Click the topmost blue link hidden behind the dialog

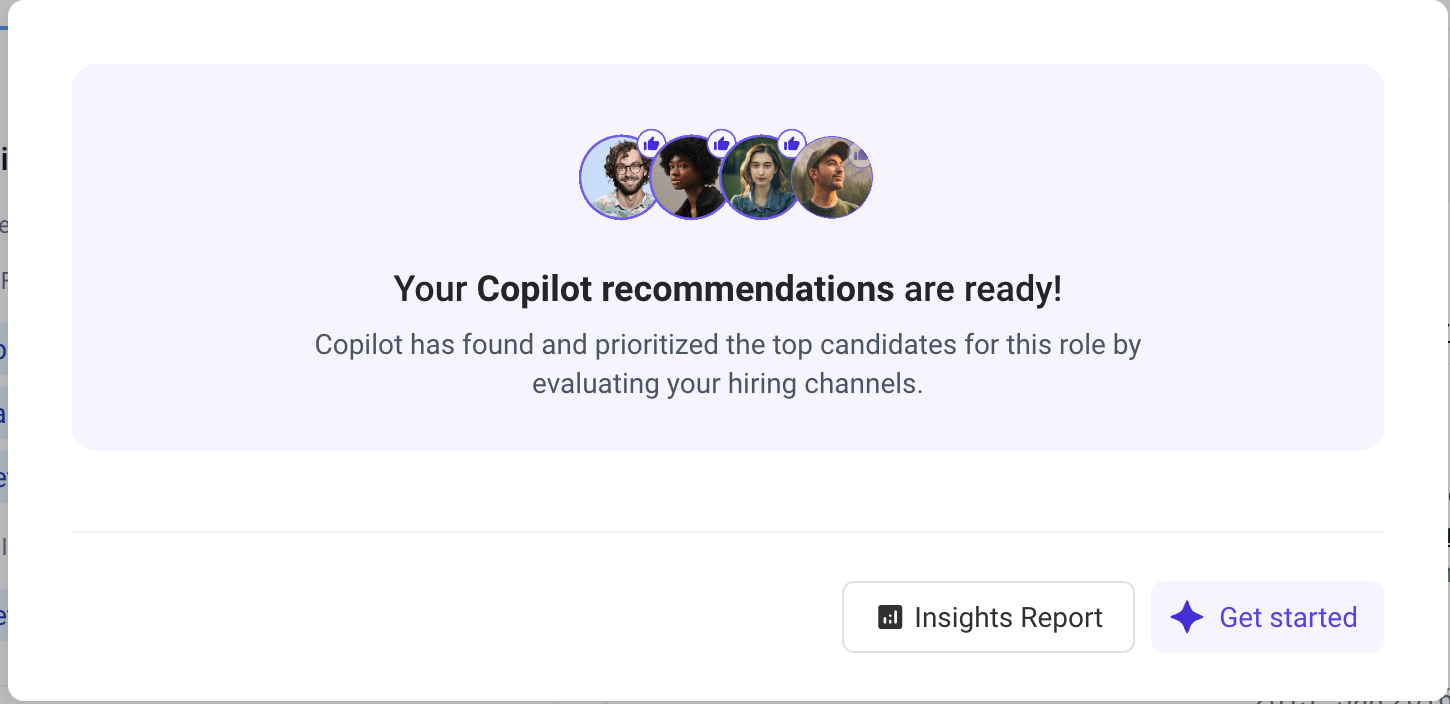pos(3,351)
